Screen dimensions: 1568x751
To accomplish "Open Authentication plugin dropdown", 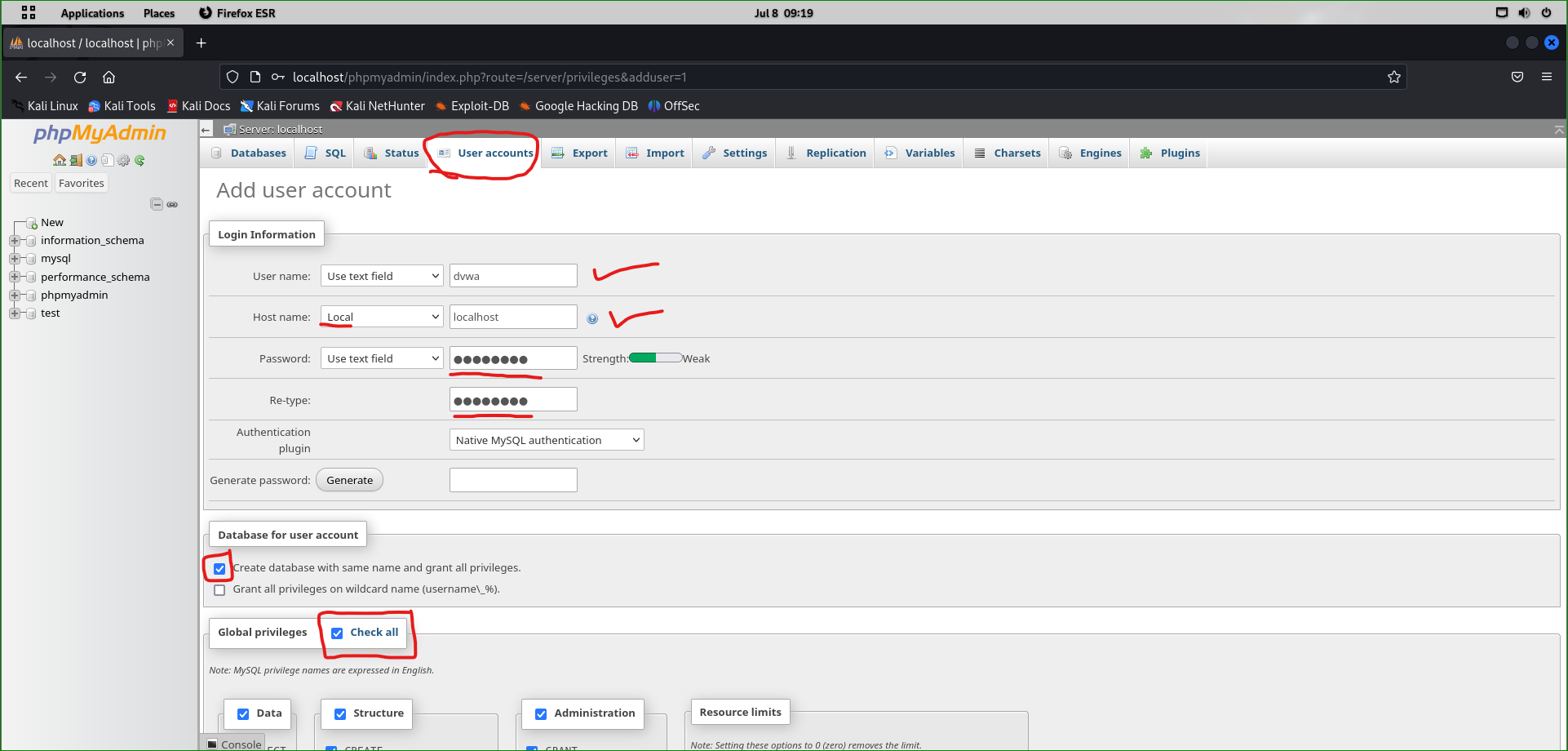I will 547,440.
